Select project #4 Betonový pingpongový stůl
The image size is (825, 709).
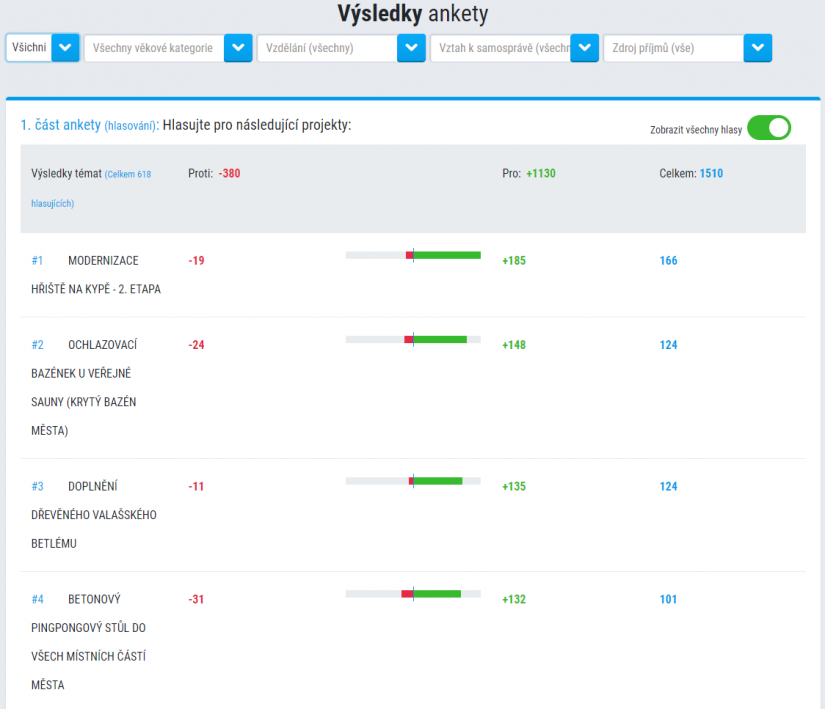88,642
